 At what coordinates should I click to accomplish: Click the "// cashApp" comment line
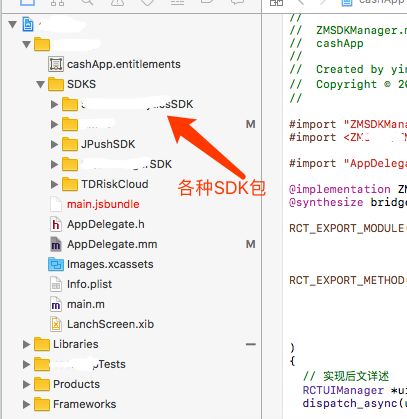click(x=326, y=43)
